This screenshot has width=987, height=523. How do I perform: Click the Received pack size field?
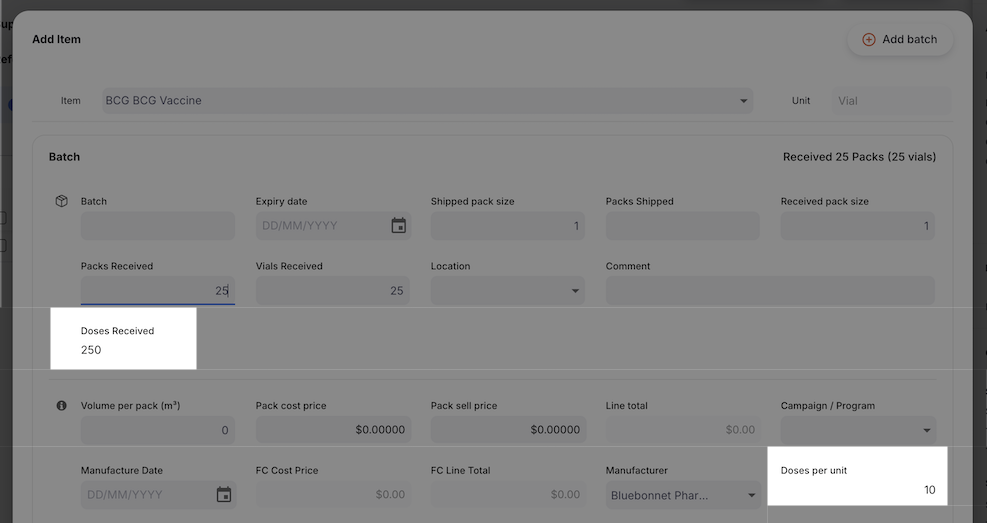(x=857, y=225)
